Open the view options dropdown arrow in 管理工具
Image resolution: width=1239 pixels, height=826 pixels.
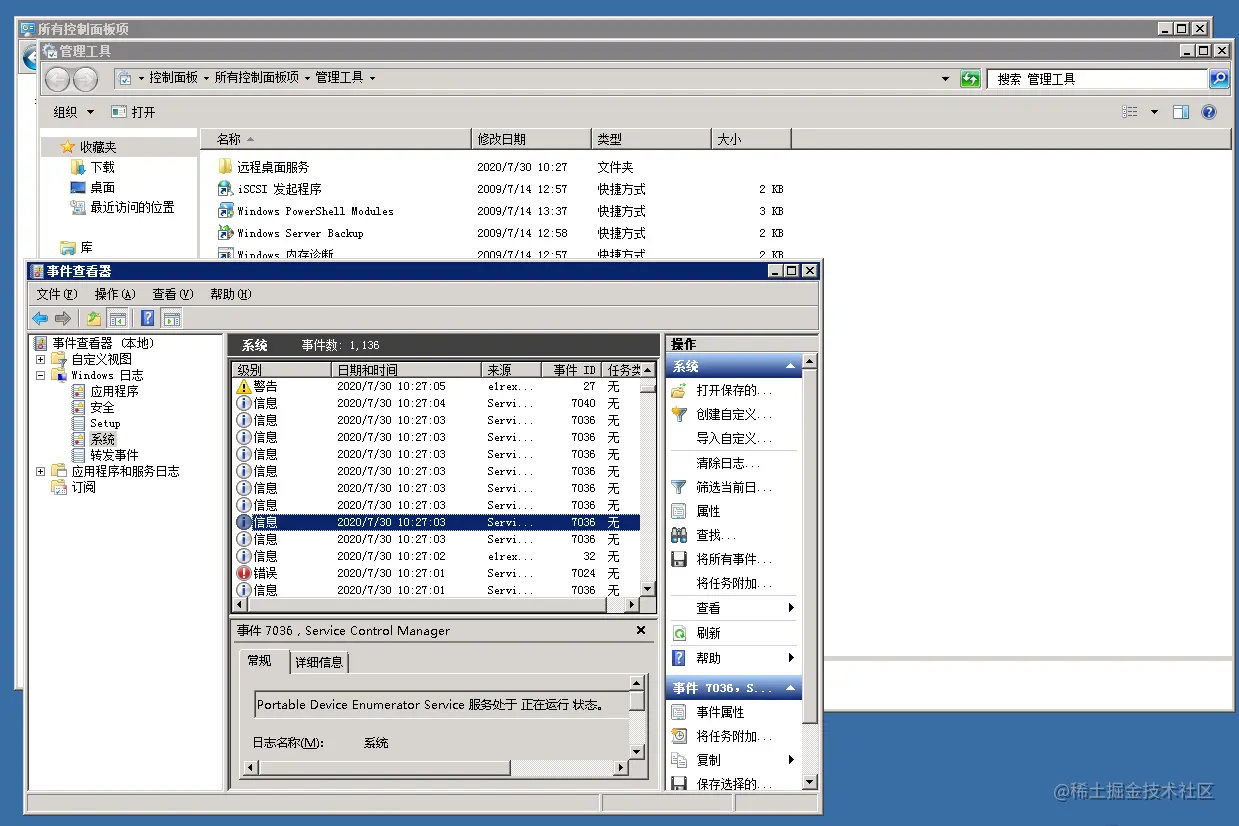[x=1154, y=112]
